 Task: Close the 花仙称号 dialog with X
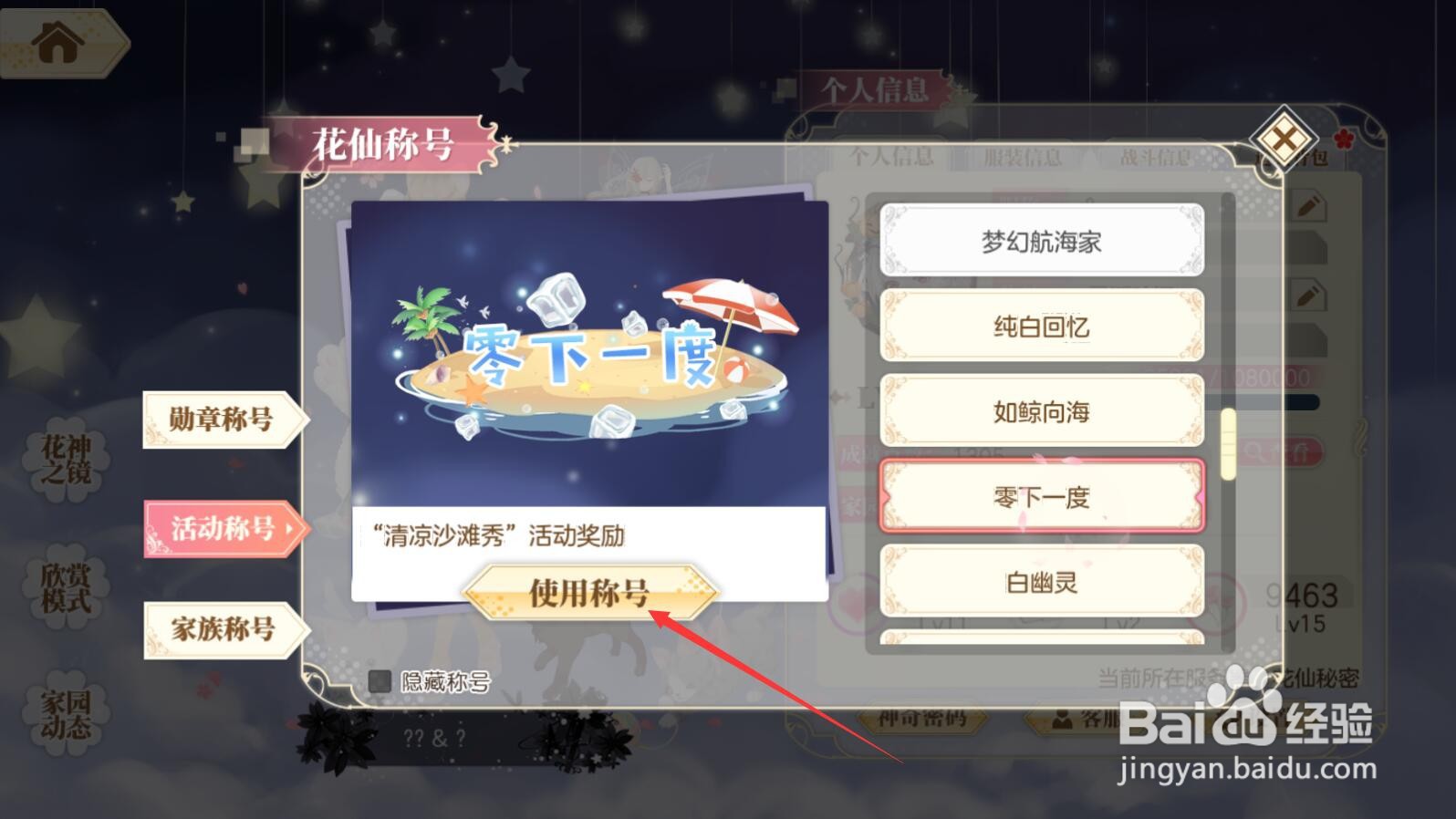click(x=1284, y=140)
